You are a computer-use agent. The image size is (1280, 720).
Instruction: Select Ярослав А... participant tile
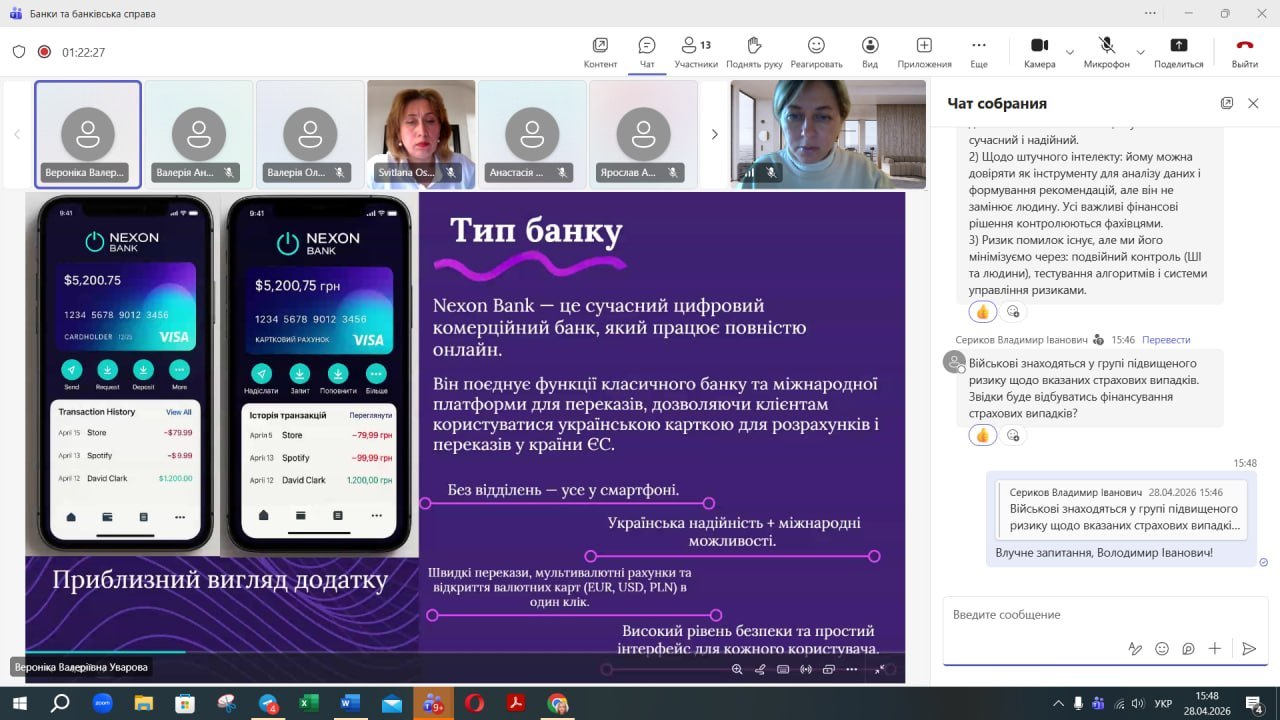point(643,134)
